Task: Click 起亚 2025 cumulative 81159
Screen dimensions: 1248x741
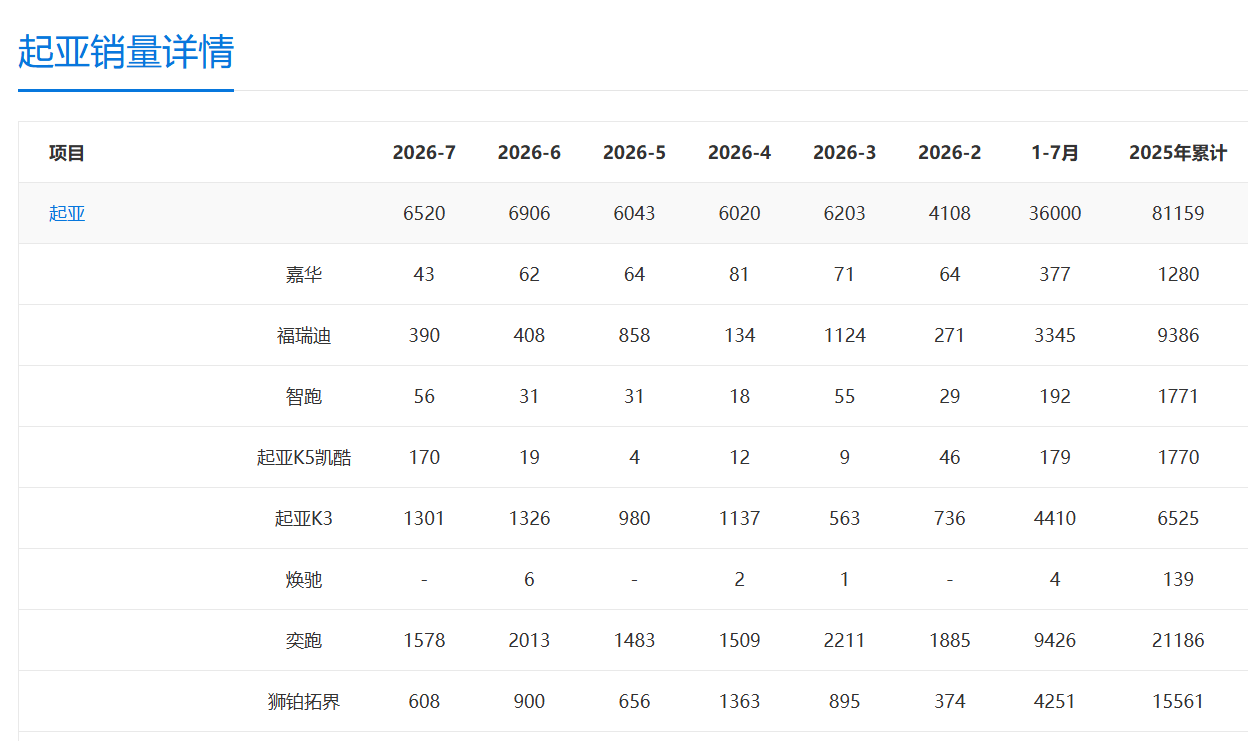Action: [x=1178, y=213]
